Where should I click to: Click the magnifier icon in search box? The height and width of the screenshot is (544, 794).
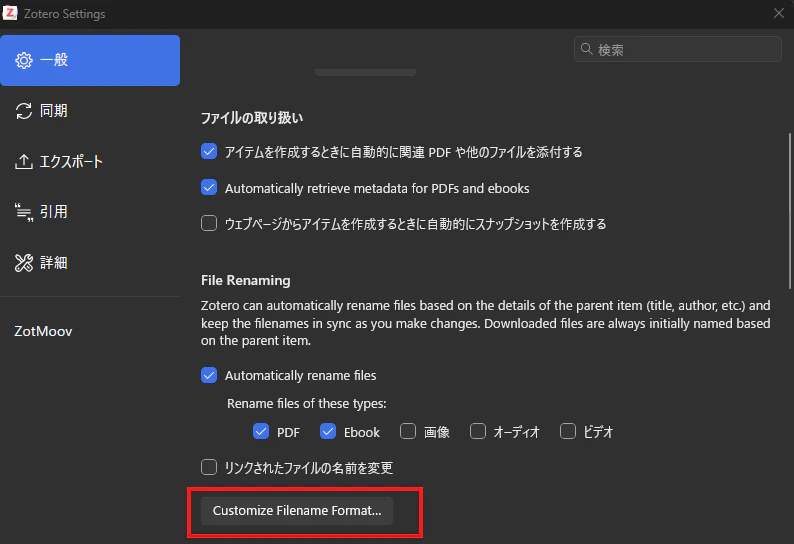coord(586,49)
